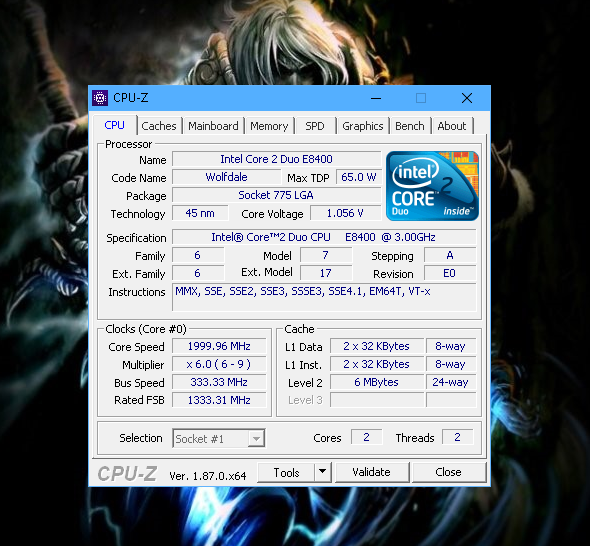Click the Code Name value Wolfdale
590x546 pixels.
tap(227, 177)
